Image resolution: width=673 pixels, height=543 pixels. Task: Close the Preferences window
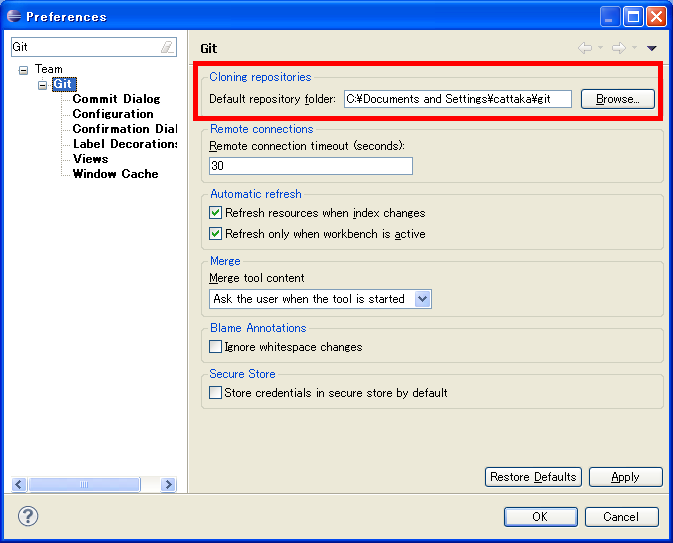656,17
